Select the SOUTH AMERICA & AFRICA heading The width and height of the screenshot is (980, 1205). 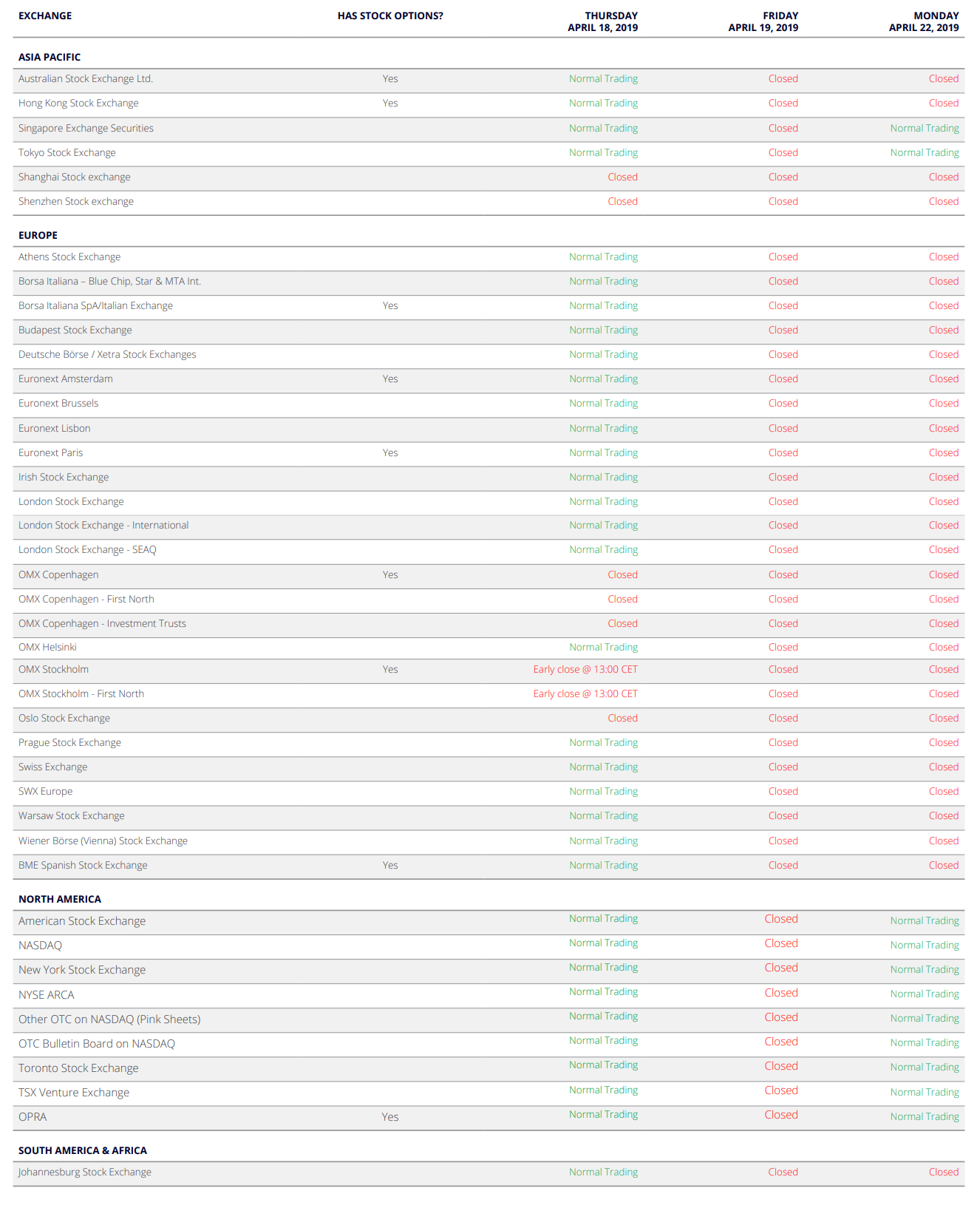tap(83, 1150)
